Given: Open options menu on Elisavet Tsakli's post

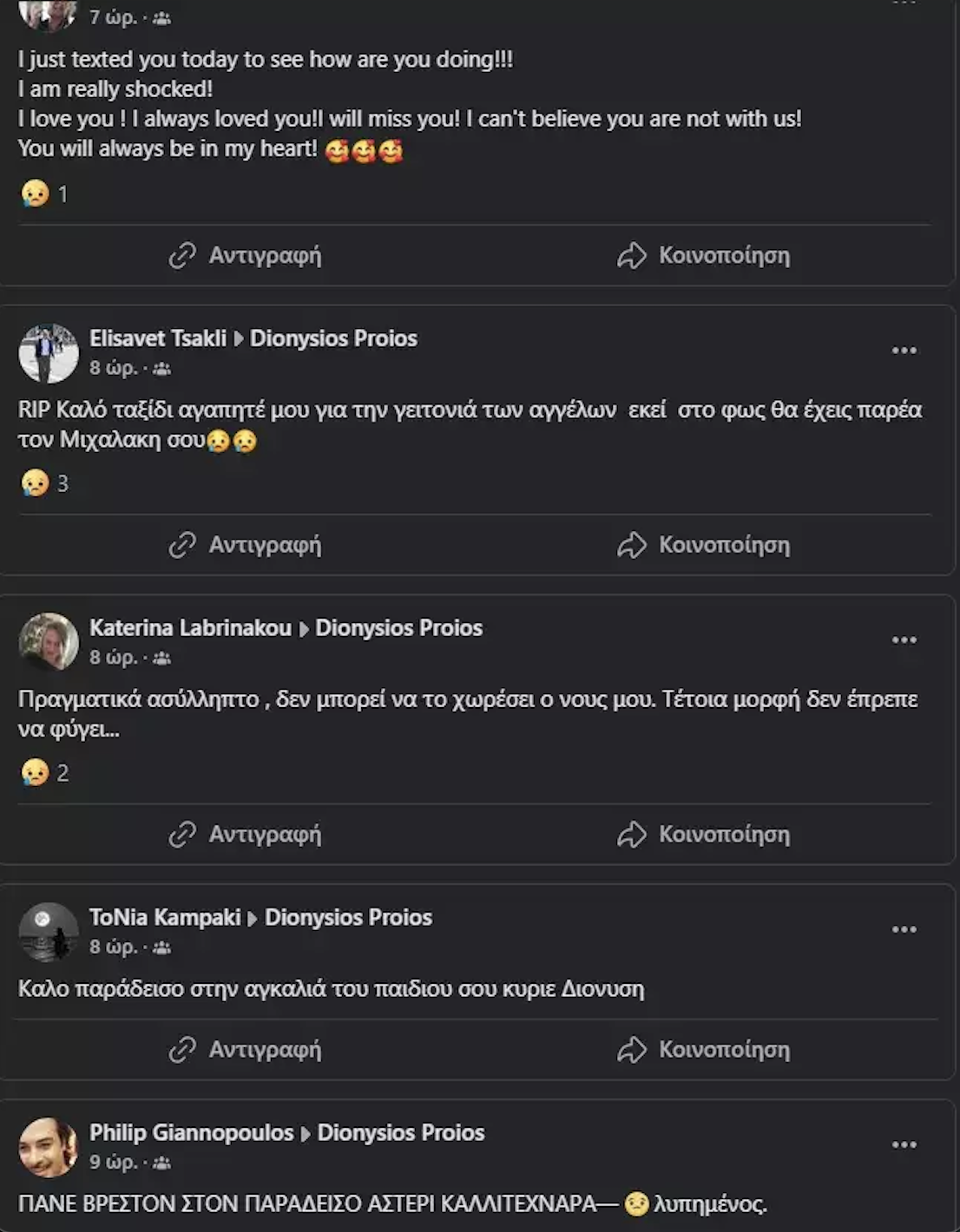Looking at the screenshot, I should click(904, 351).
